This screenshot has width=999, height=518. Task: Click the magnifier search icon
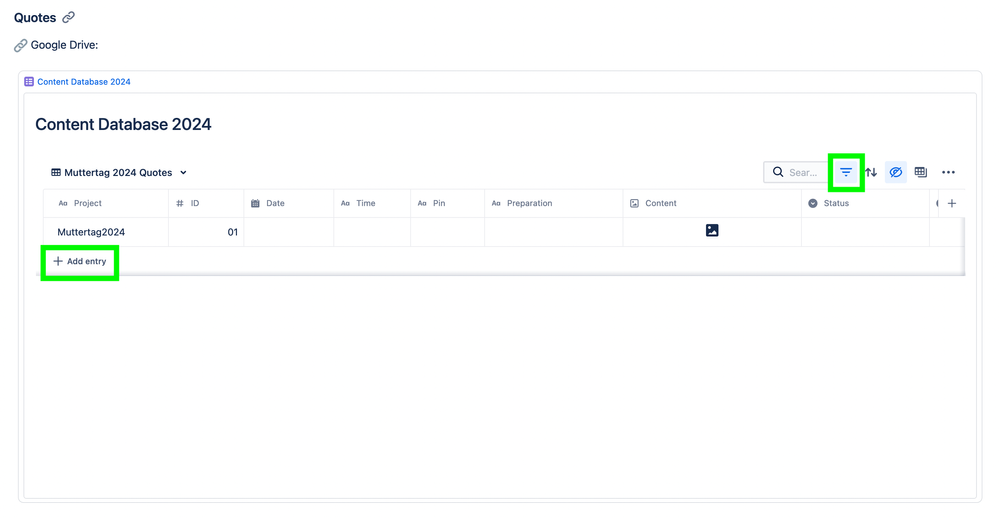click(778, 172)
